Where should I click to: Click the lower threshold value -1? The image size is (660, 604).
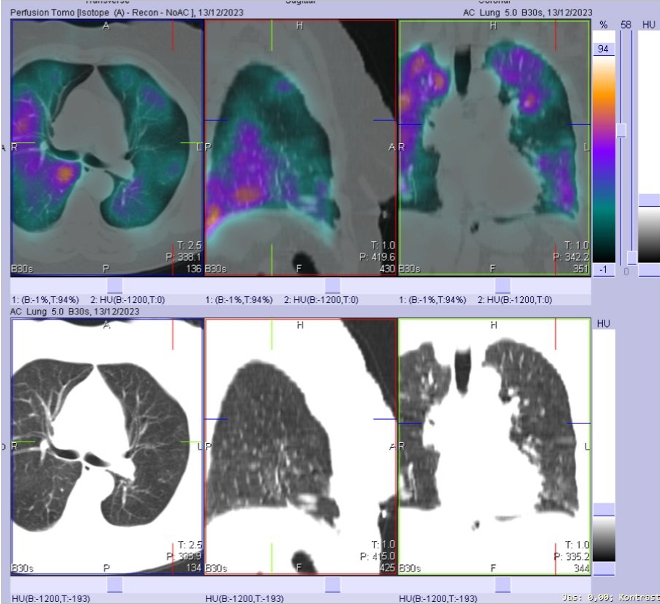603,270
